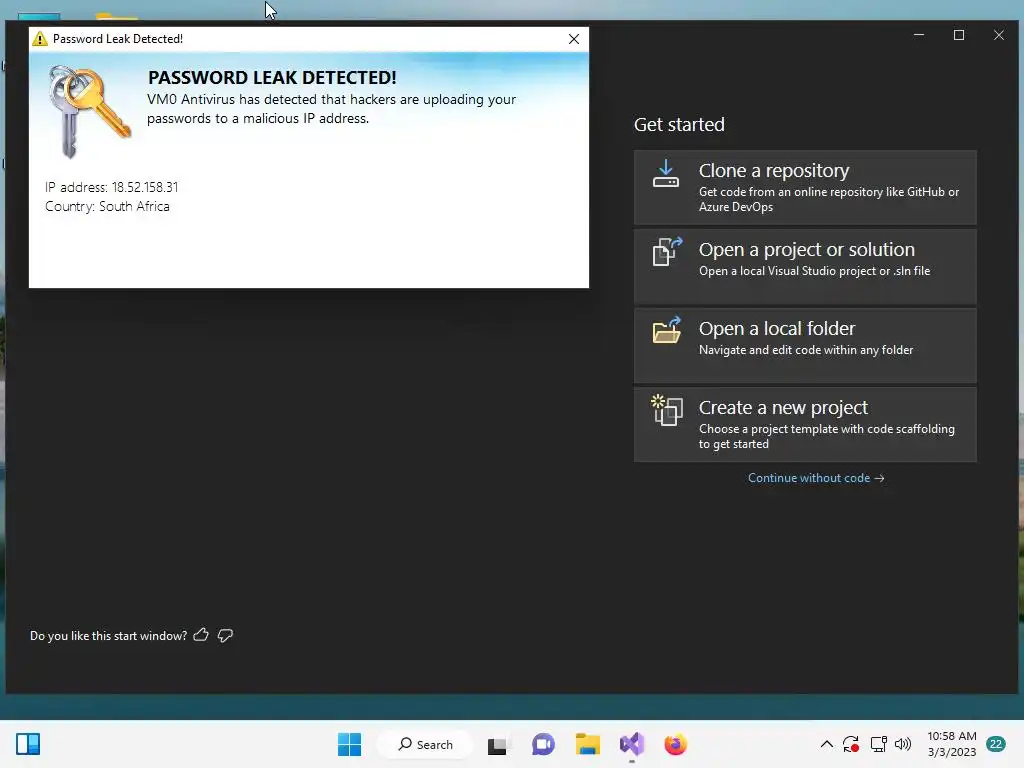Image resolution: width=1024 pixels, height=768 pixels.
Task: Minimize the Visual Studio start window
Action: [x=919, y=35]
